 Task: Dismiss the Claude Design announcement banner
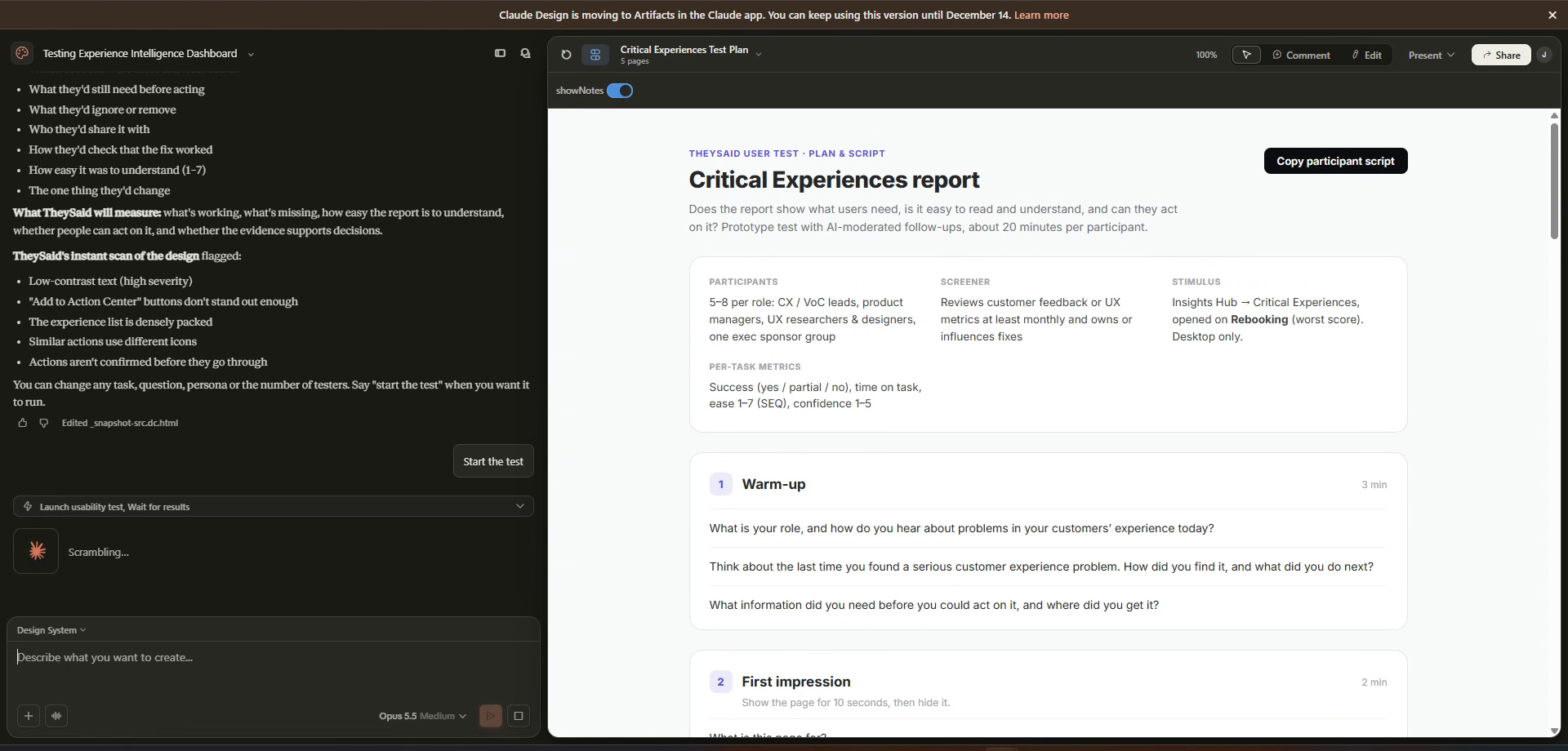[1552, 15]
